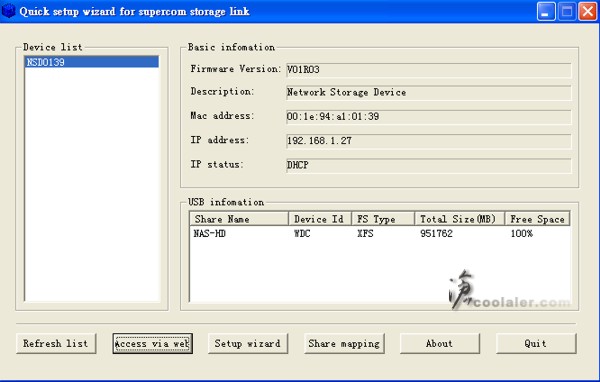Open Access via web
This screenshot has height=382, width=600.
[152, 343]
